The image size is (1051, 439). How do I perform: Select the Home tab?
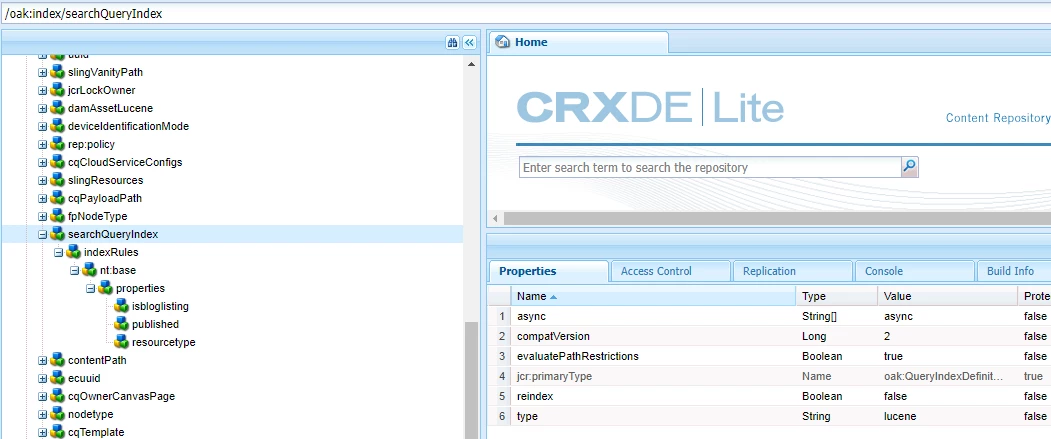pos(578,42)
